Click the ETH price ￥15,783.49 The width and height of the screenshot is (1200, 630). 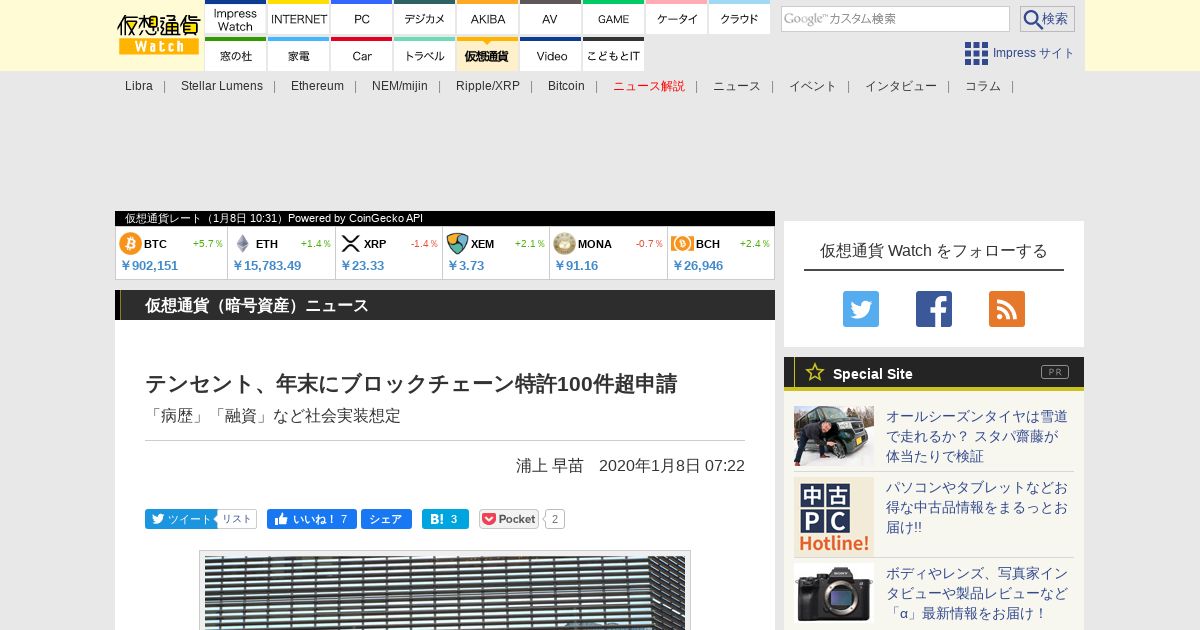[267, 265]
